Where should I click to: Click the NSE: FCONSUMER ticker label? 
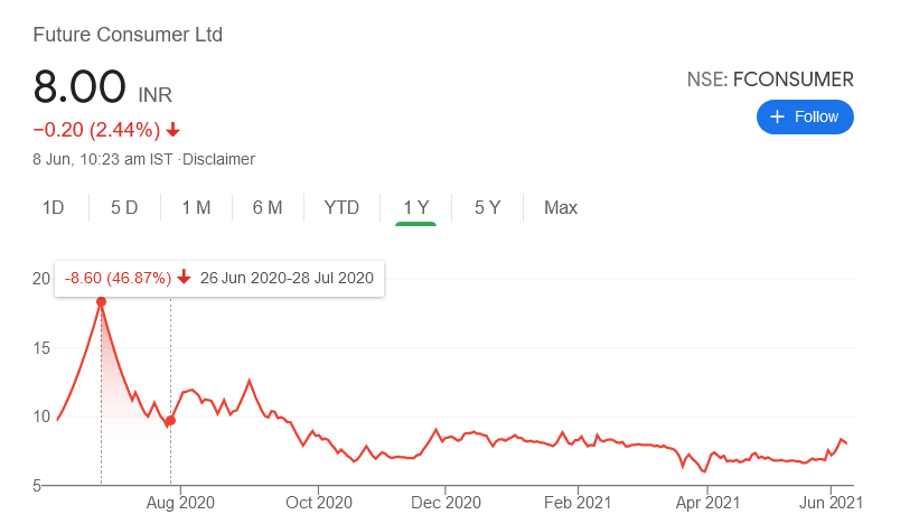click(x=770, y=79)
